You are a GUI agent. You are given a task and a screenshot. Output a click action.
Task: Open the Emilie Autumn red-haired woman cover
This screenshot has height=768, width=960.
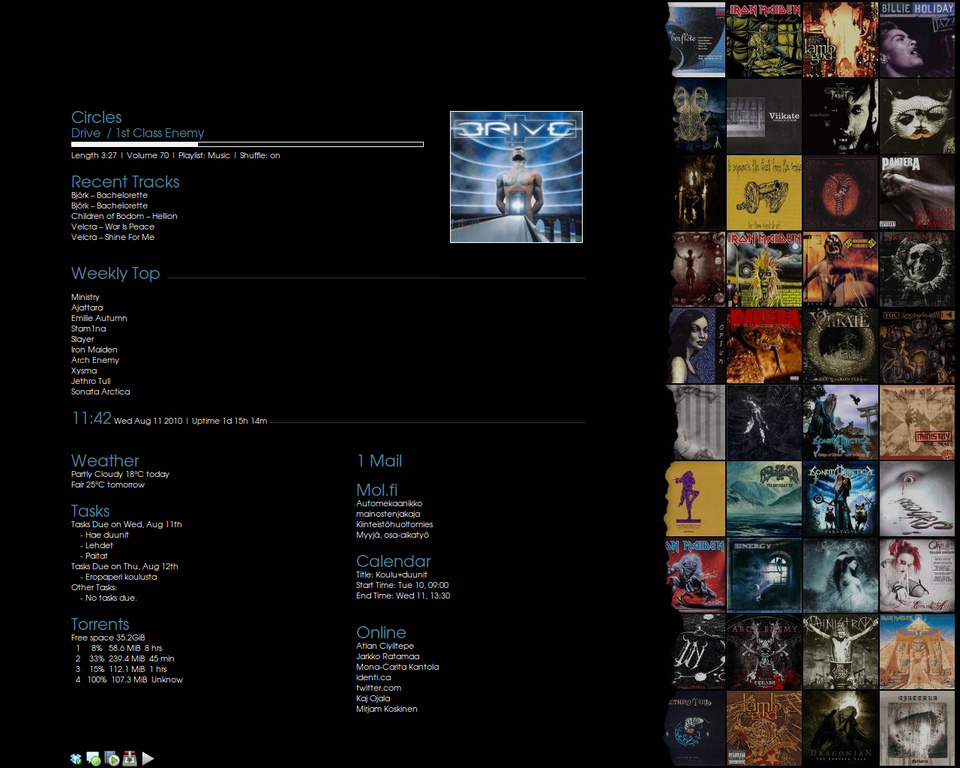pyautogui.click(x=917, y=575)
